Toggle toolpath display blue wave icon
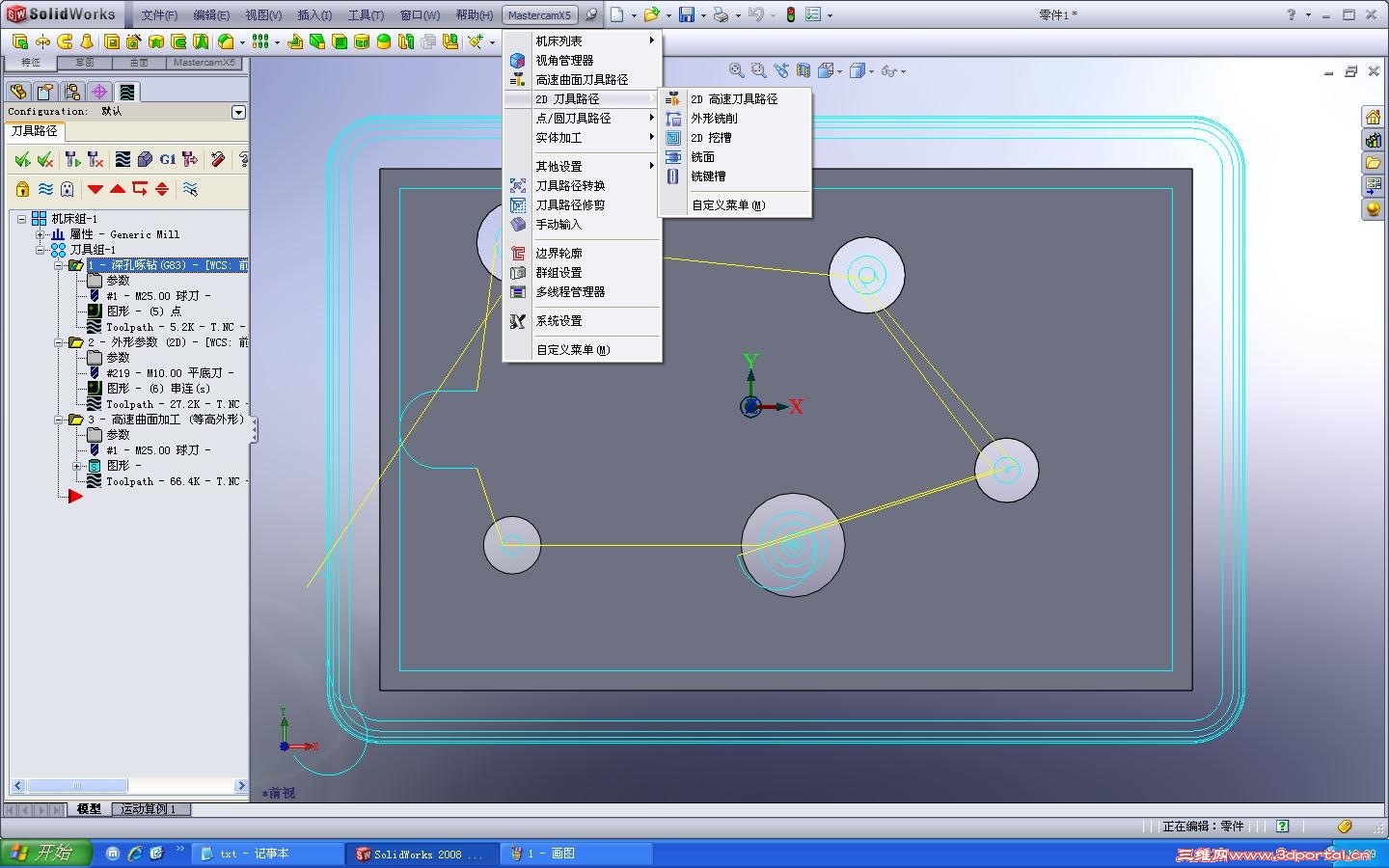1389x868 pixels. pos(45,189)
